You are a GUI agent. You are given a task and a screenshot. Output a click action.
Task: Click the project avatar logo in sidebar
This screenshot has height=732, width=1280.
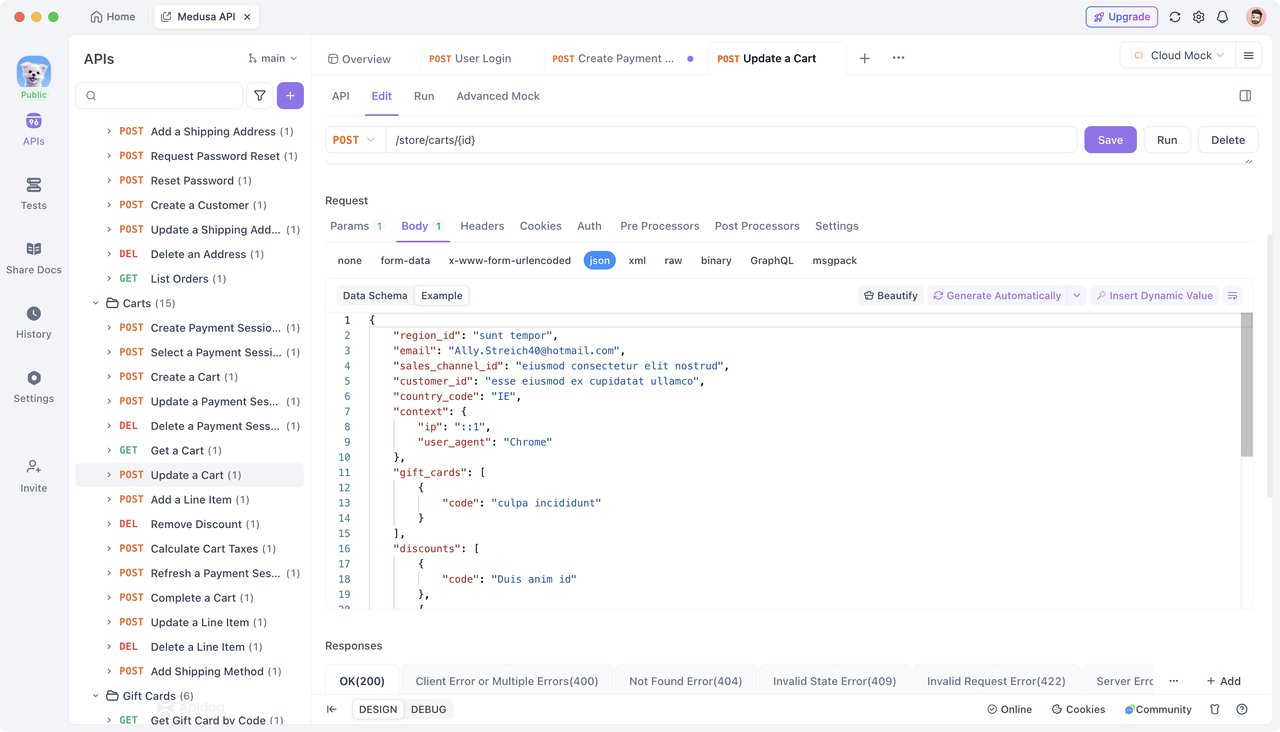33,72
